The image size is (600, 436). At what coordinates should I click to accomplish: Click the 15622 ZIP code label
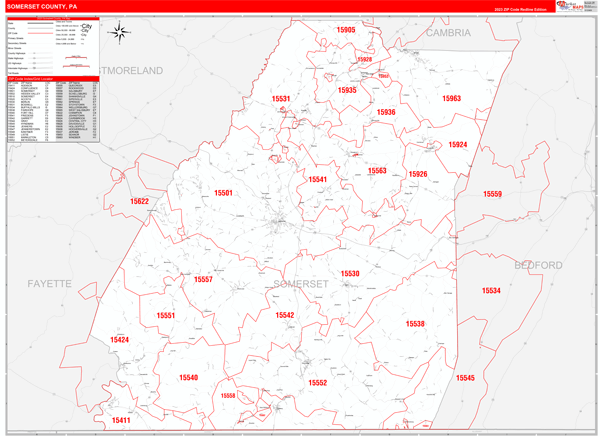click(x=138, y=202)
